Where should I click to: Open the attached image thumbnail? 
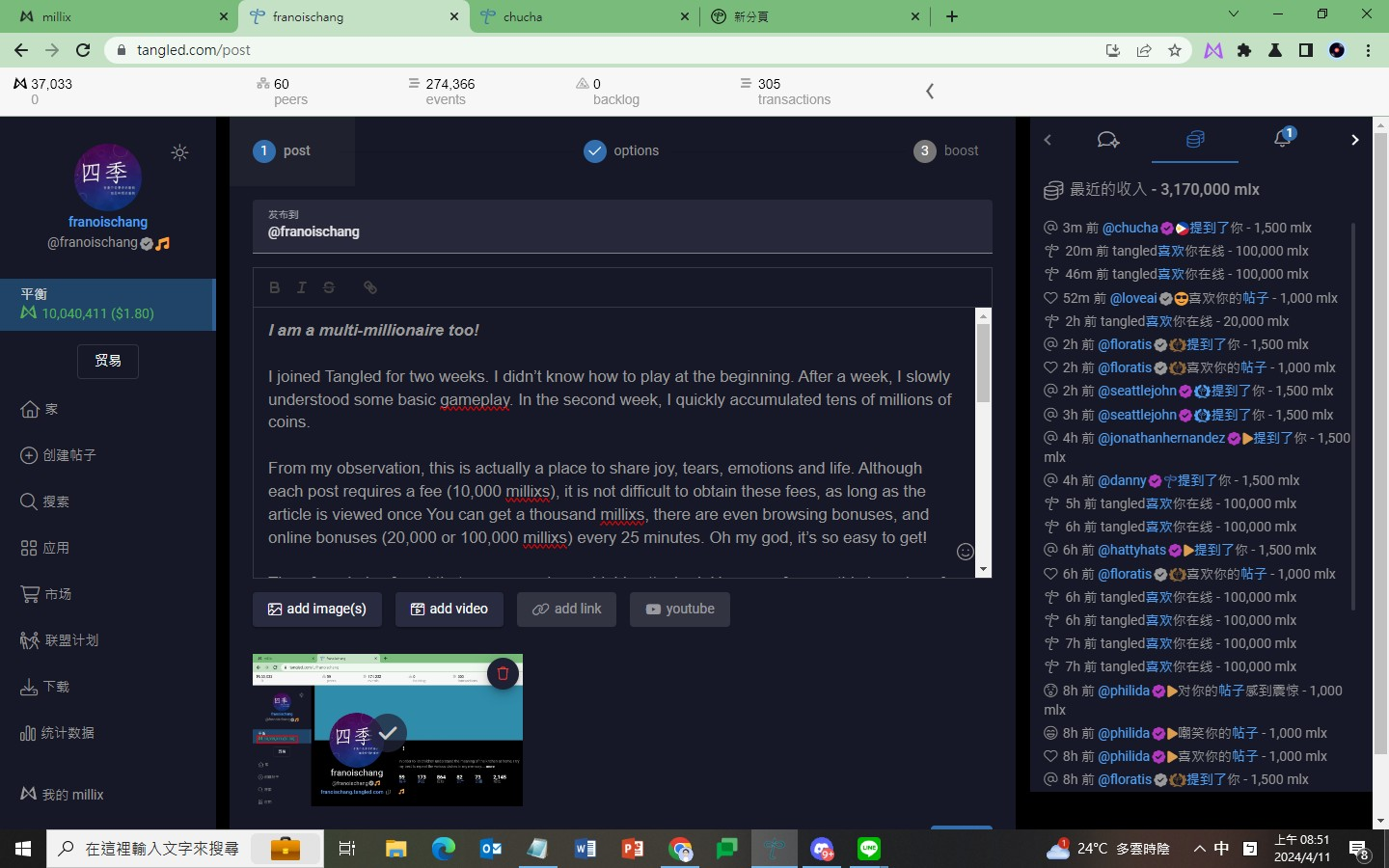(388, 730)
